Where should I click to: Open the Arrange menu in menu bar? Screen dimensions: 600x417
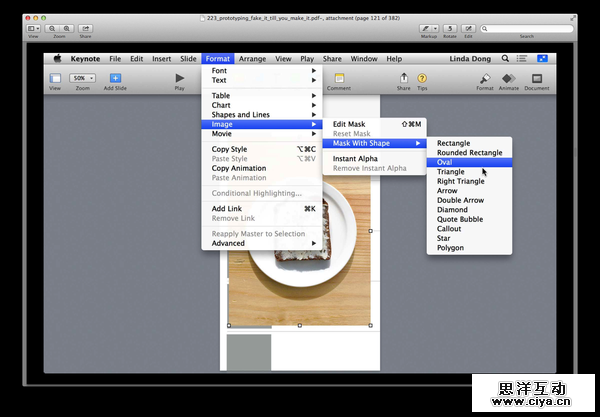tap(252, 59)
